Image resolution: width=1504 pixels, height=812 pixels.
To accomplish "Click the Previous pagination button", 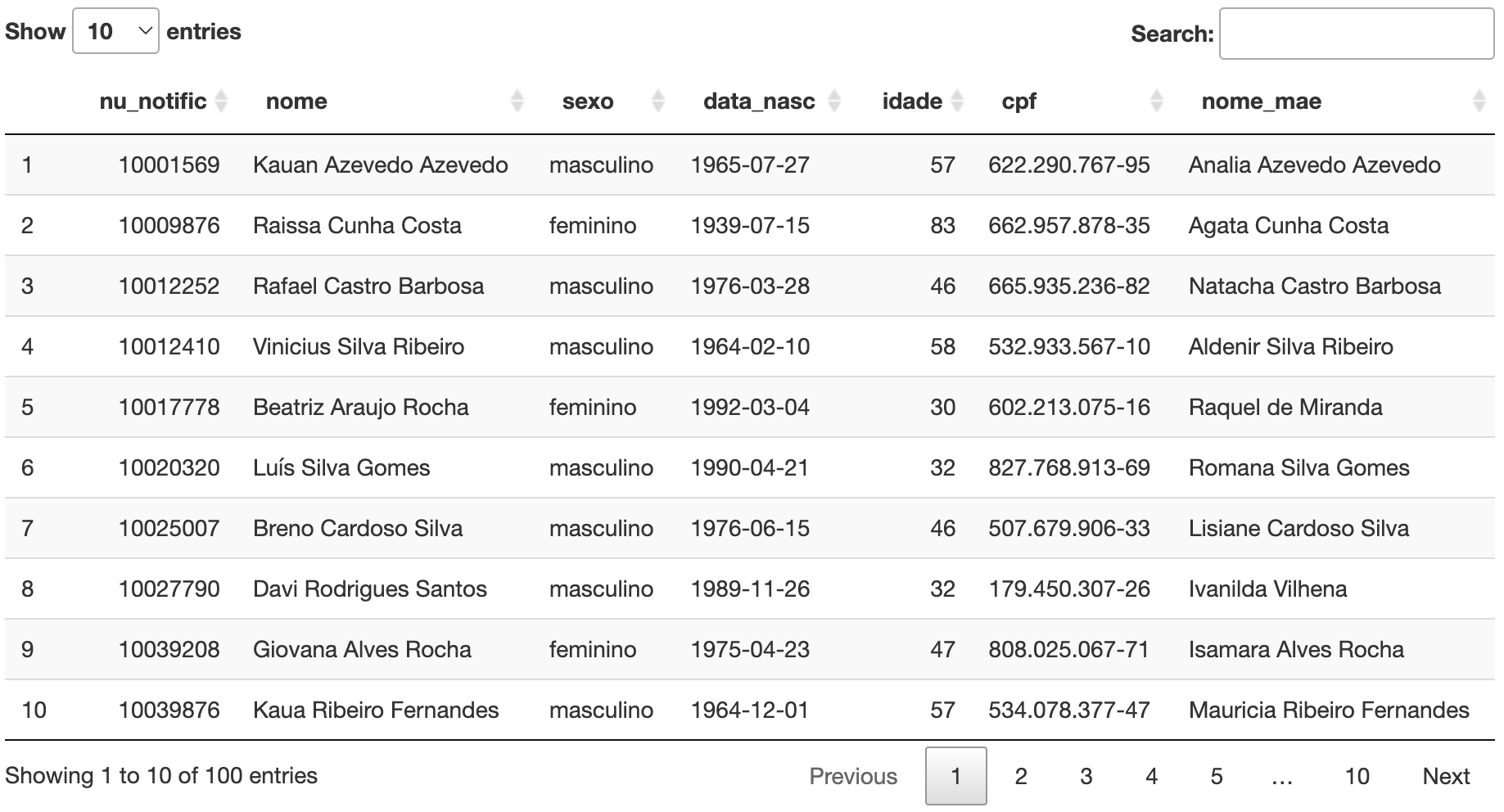I will click(853, 776).
